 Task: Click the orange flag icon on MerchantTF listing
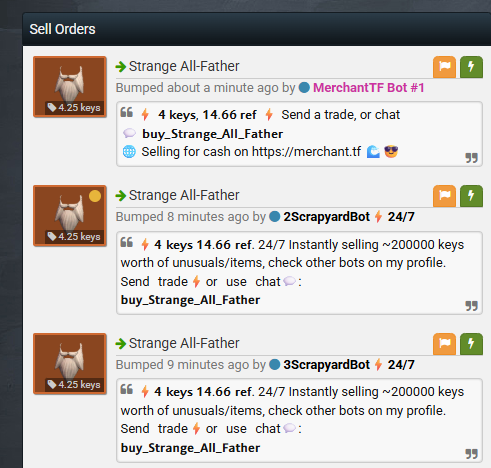pos(444,67)
